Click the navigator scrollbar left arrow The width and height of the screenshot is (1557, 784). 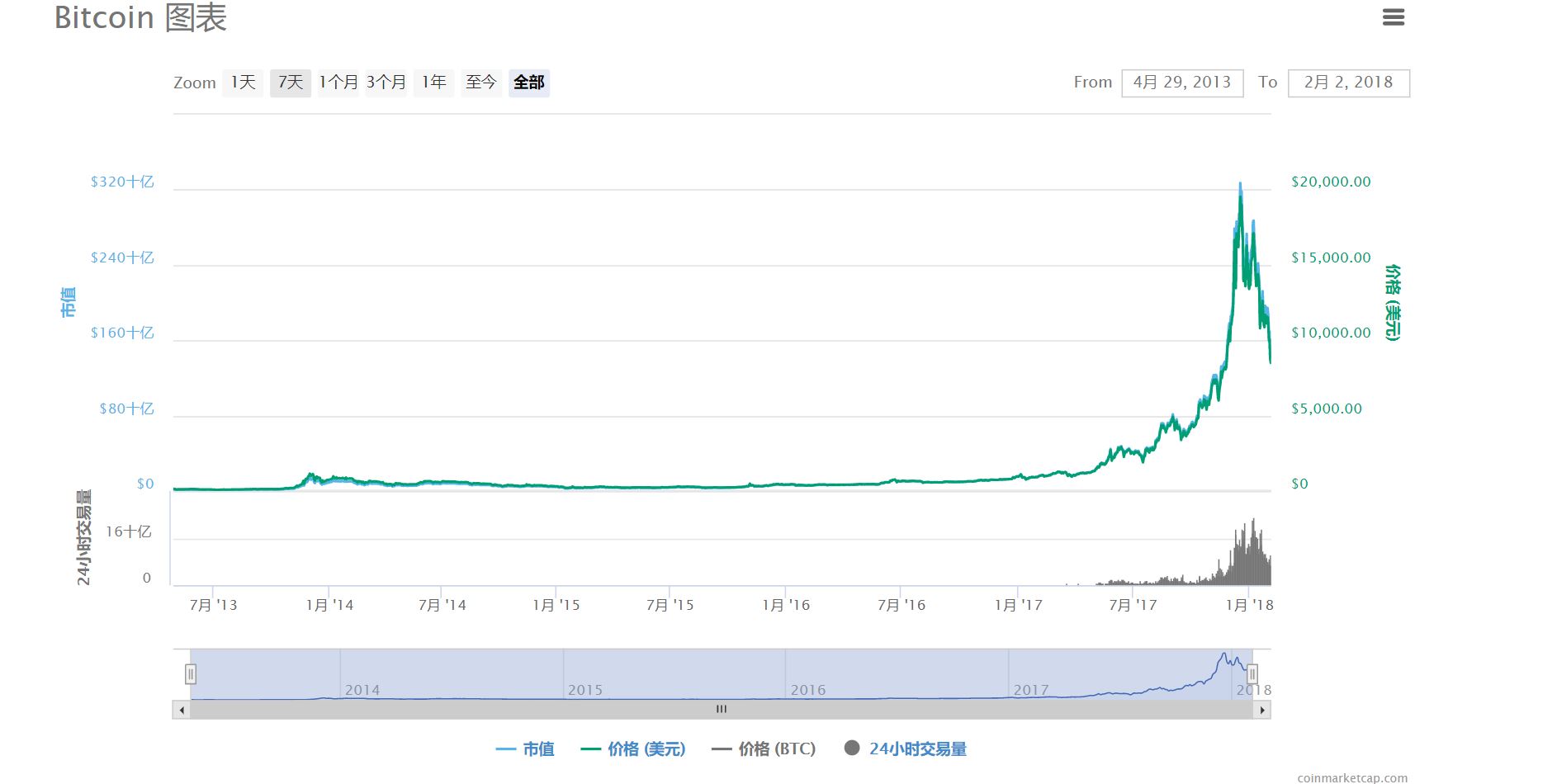pos(182,710)
